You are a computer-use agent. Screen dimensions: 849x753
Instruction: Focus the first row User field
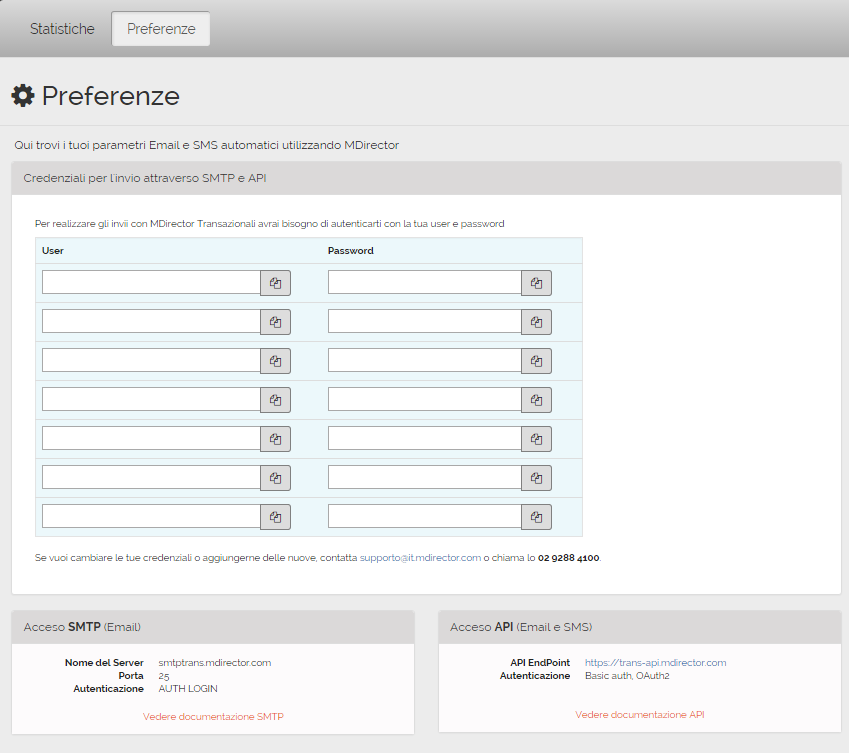tap(151, 283)
